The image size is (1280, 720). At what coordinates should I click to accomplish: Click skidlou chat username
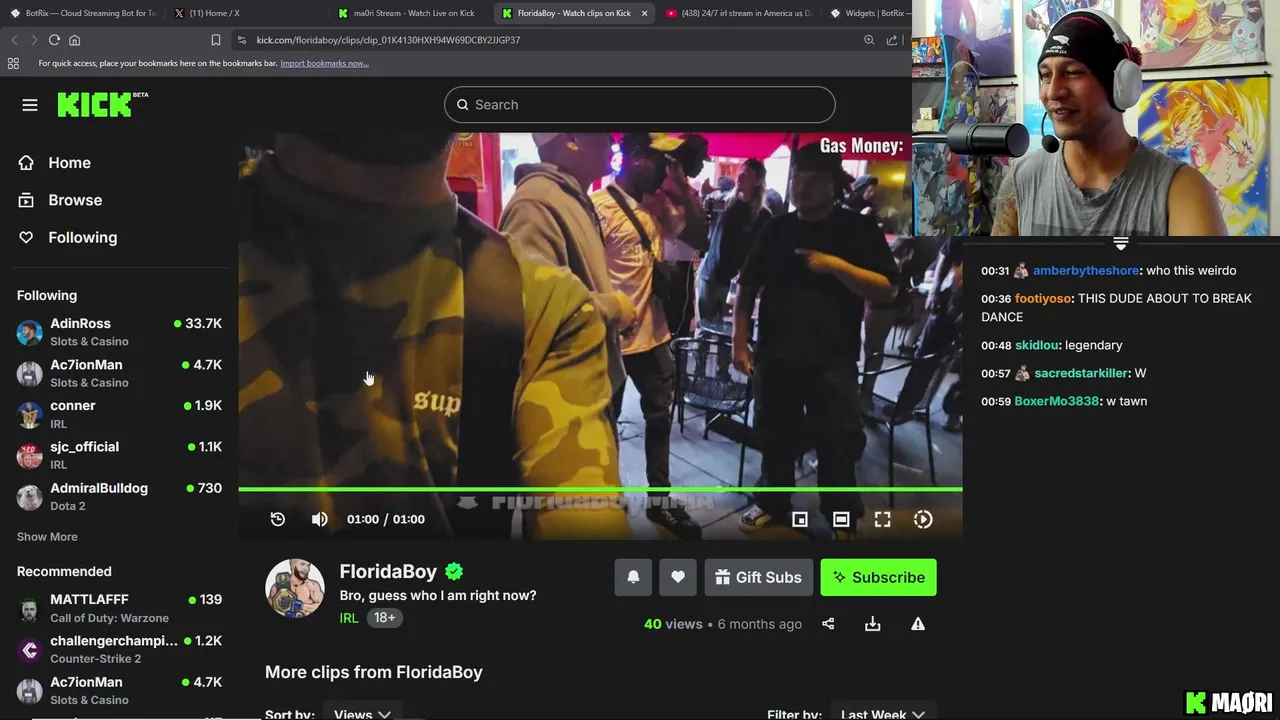point(1036,345)
